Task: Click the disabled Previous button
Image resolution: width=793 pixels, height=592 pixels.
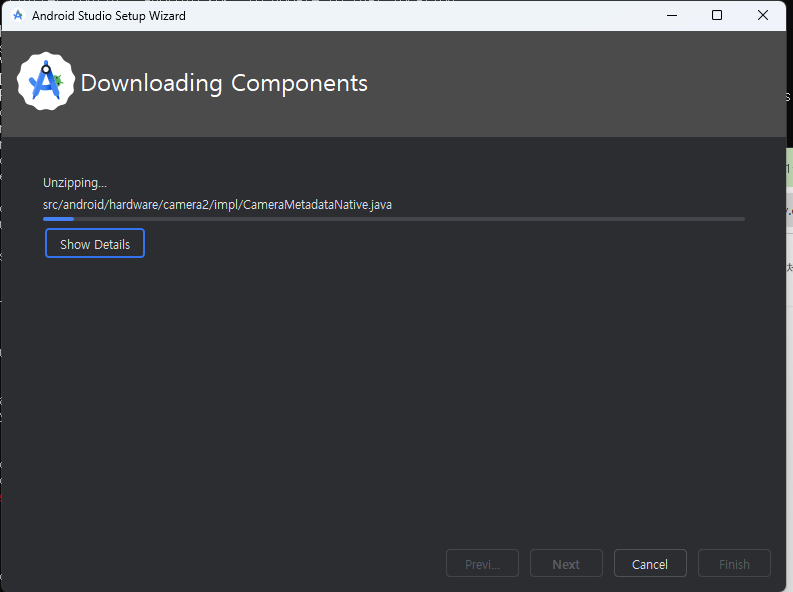Action: click(x=482, y=563)
